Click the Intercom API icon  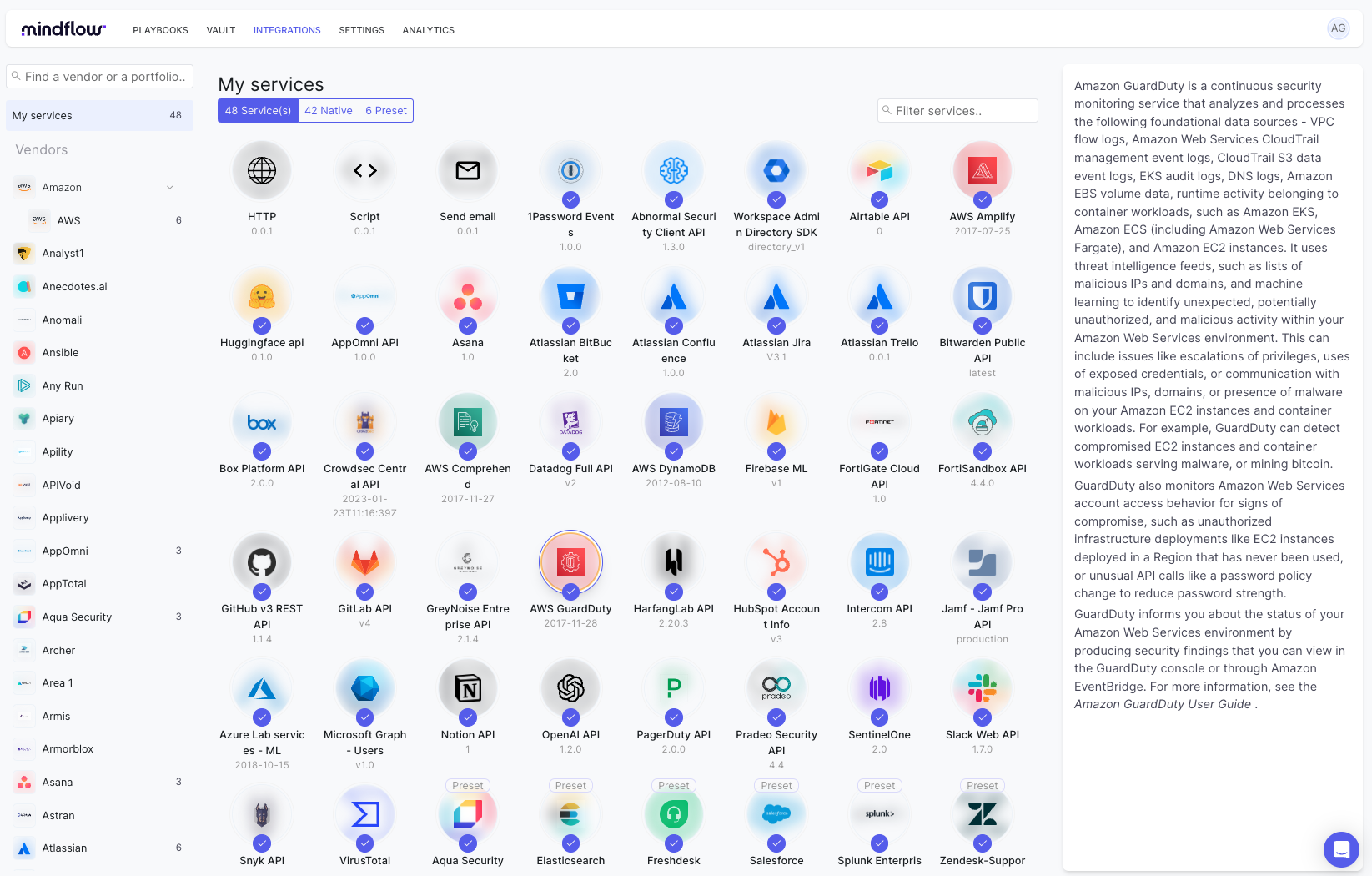tap(879, 562)
